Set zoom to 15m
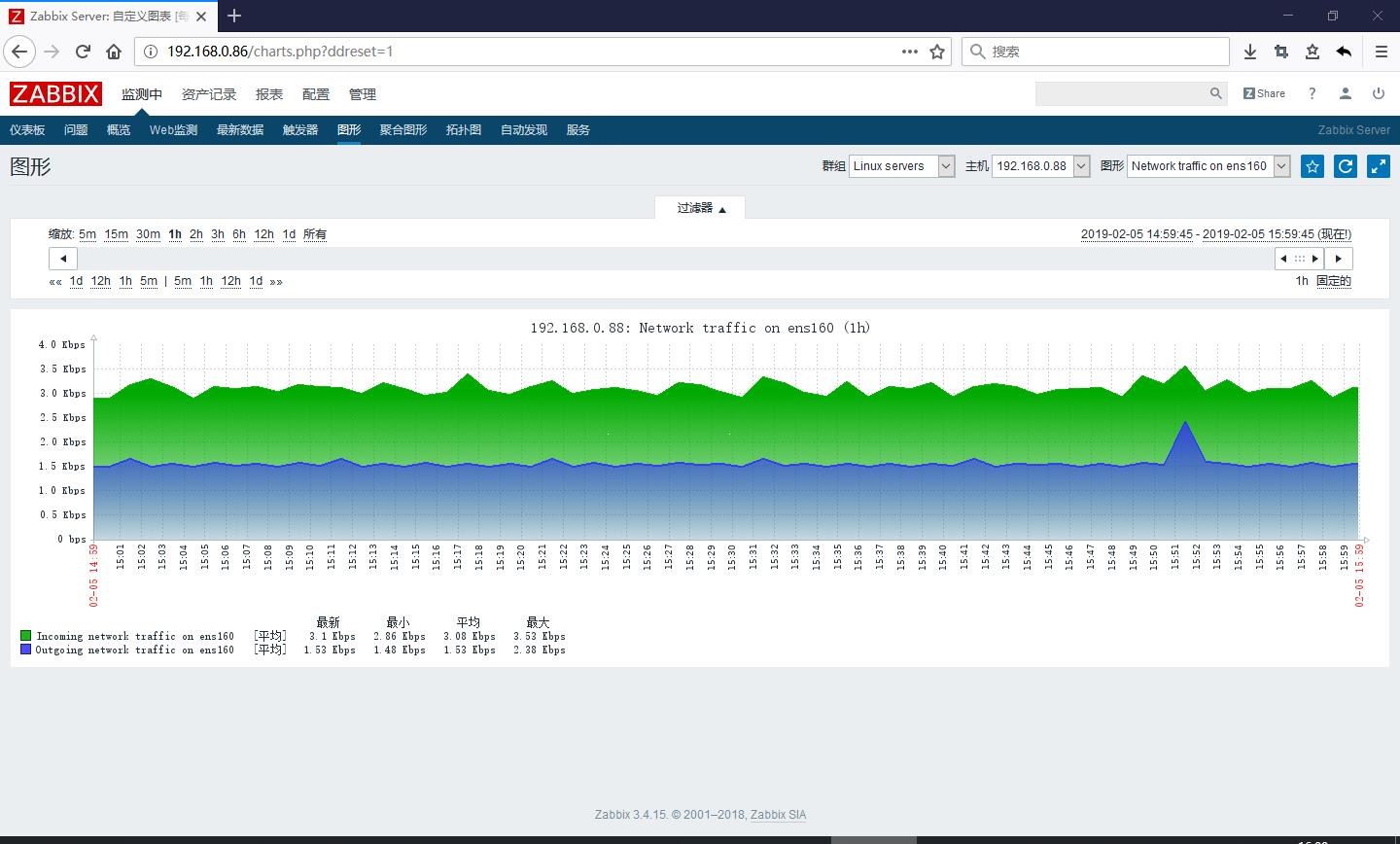 (x=117, y=234)
